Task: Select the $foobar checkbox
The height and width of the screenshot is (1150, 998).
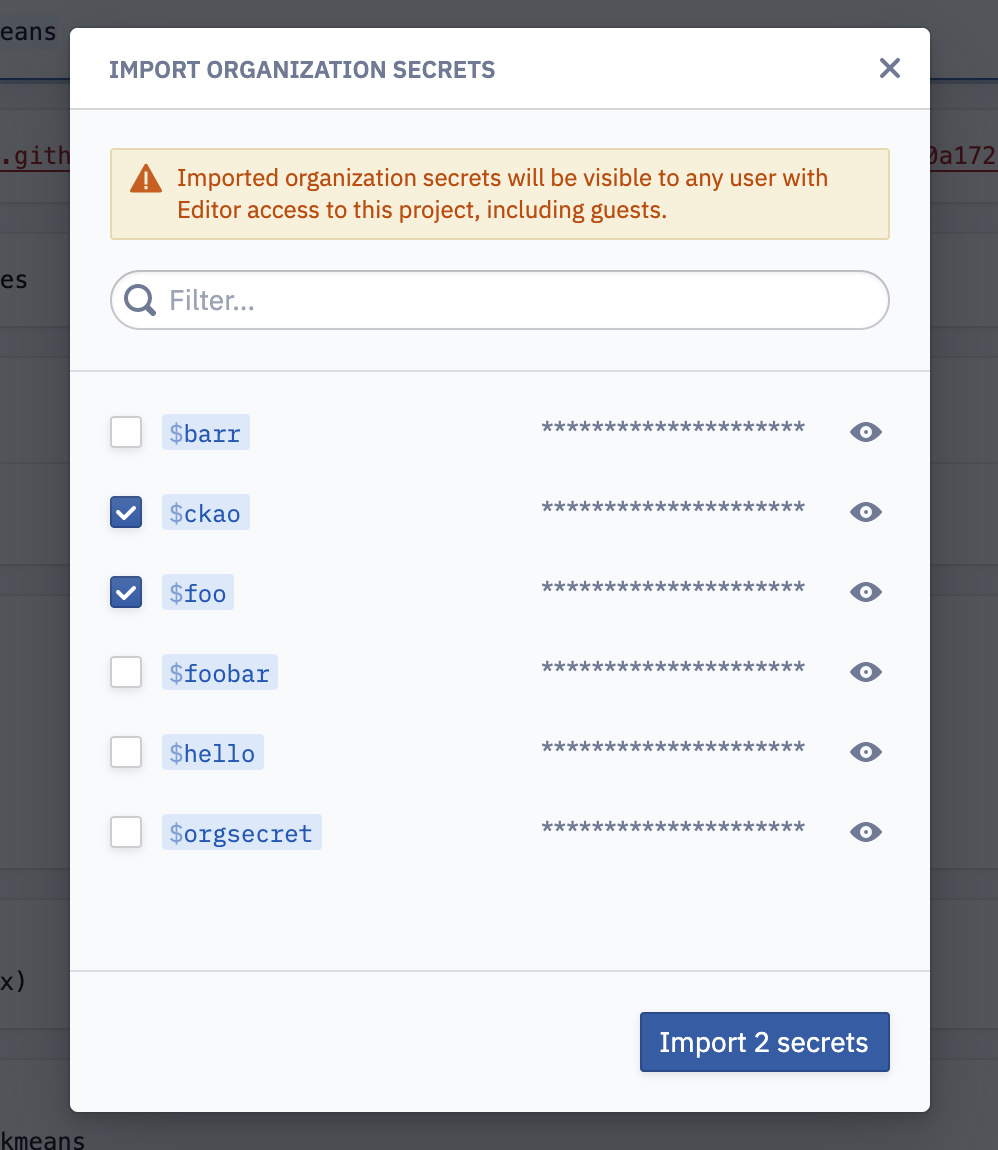Action: pyautogui.click(x=126, y=672)
